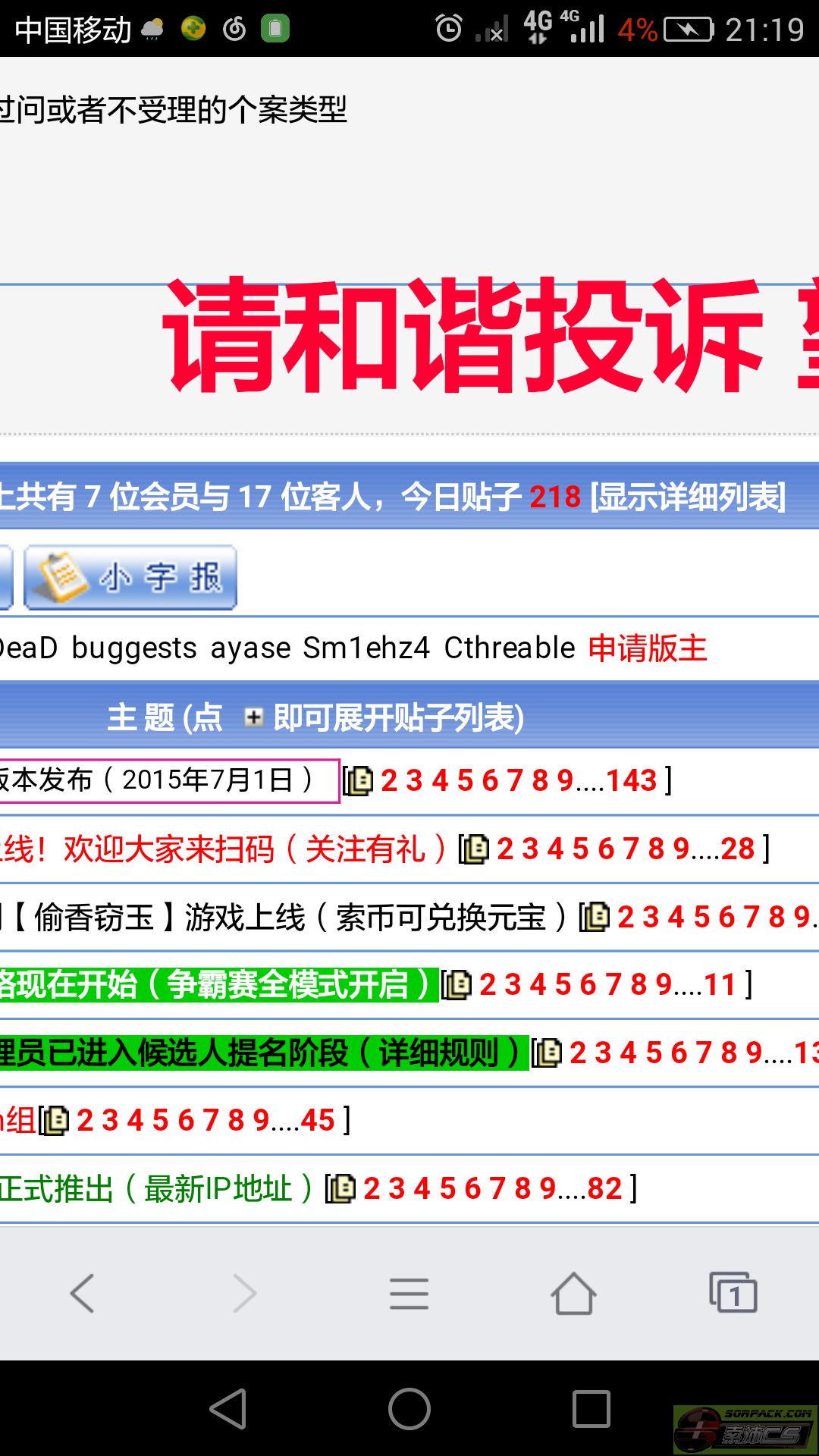Click the 显示详细列表 link
The image size is (819, 1456).
point(688,497)
